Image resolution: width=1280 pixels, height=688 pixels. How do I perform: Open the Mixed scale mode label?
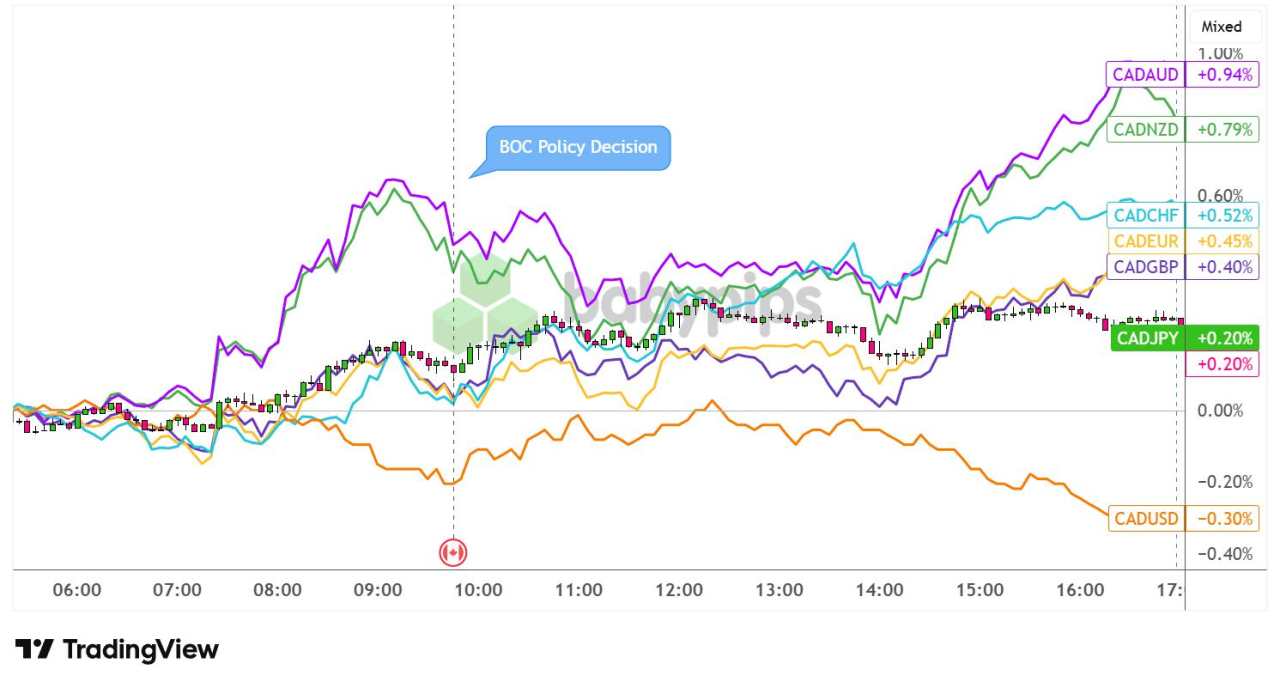point(1221,27)
